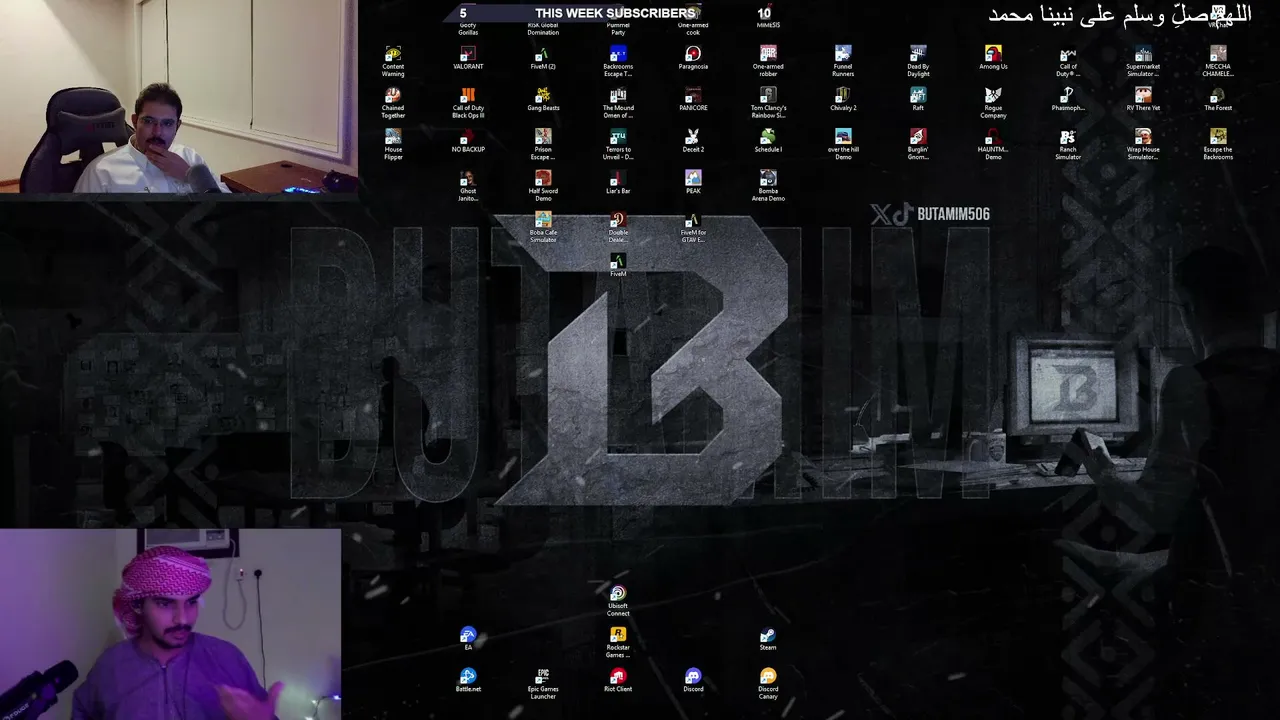The image size is (1280, 720).
Task: Select the FiveM (2) shortcut icon
Action: click(x=543, y=57)
